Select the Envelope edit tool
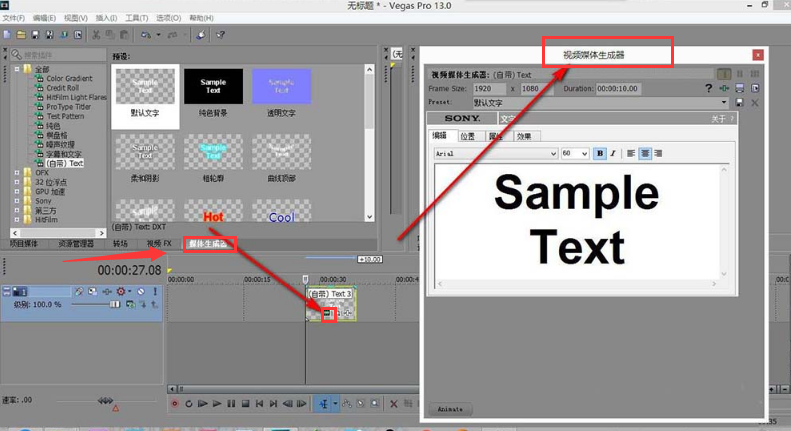This screenshot has height=431, width=791. pyautogui.click(x=347, y=404)
